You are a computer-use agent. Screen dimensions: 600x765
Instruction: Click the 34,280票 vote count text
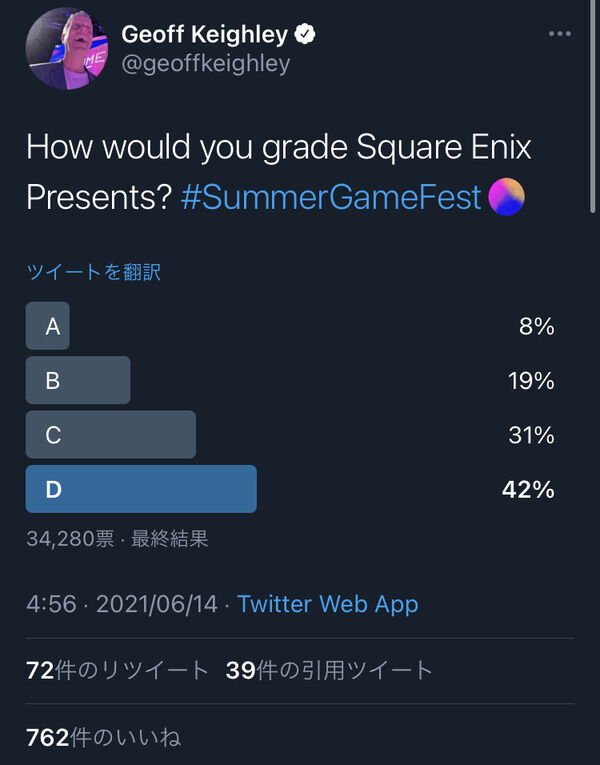click(x=70, y=539)
